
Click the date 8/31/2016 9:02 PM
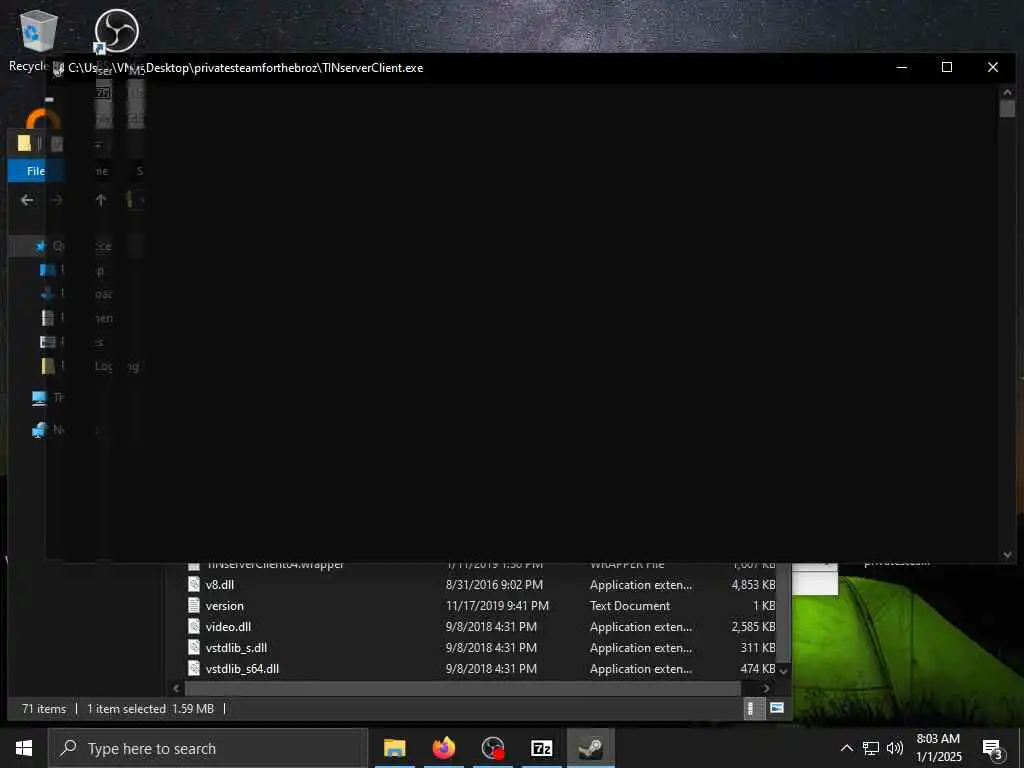pyautogui.click(x=494, y=584)
